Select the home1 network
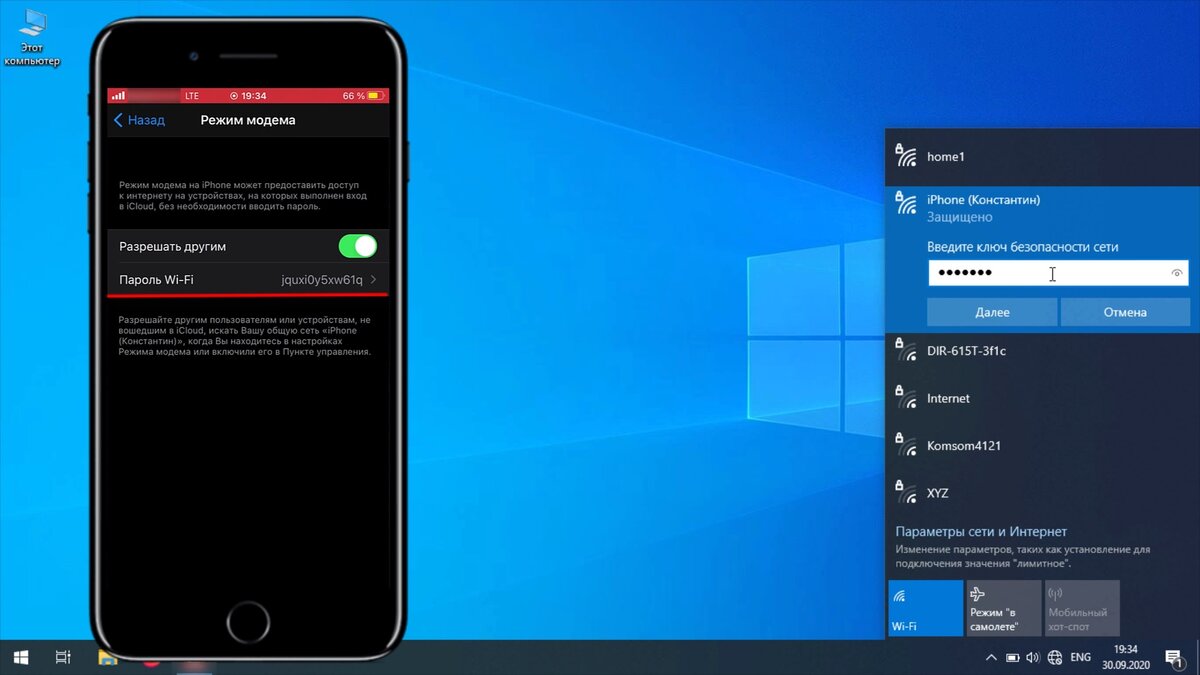1200x675 pixels. click(1042, 157)
